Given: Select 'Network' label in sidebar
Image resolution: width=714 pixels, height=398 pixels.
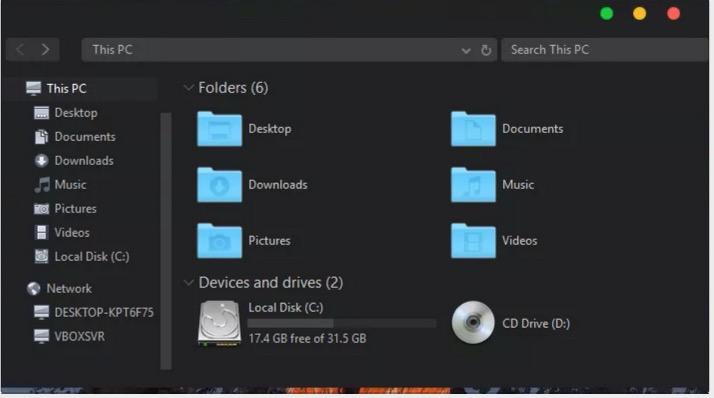Looking at the screenshot, I should tap(69, 289).
